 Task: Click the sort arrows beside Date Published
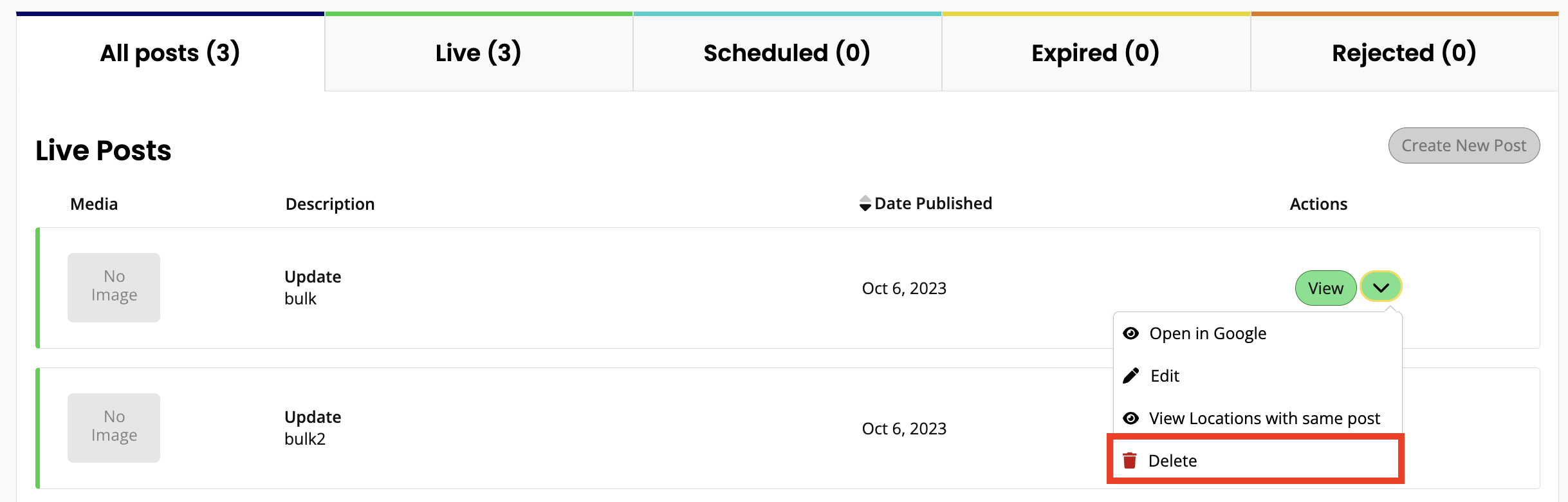864,203
